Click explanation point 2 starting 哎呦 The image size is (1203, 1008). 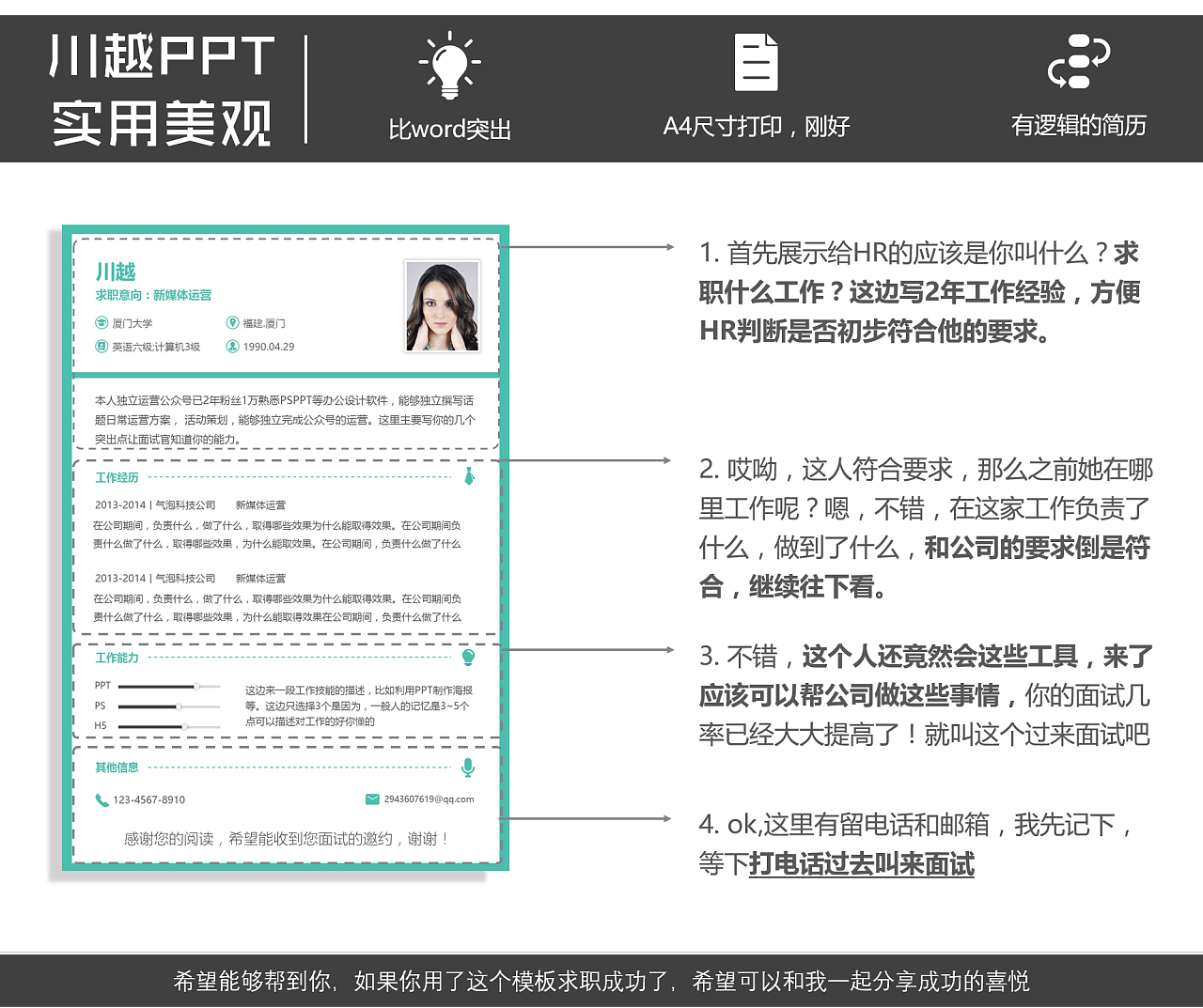pyautogui.click(x=926, y=528)
